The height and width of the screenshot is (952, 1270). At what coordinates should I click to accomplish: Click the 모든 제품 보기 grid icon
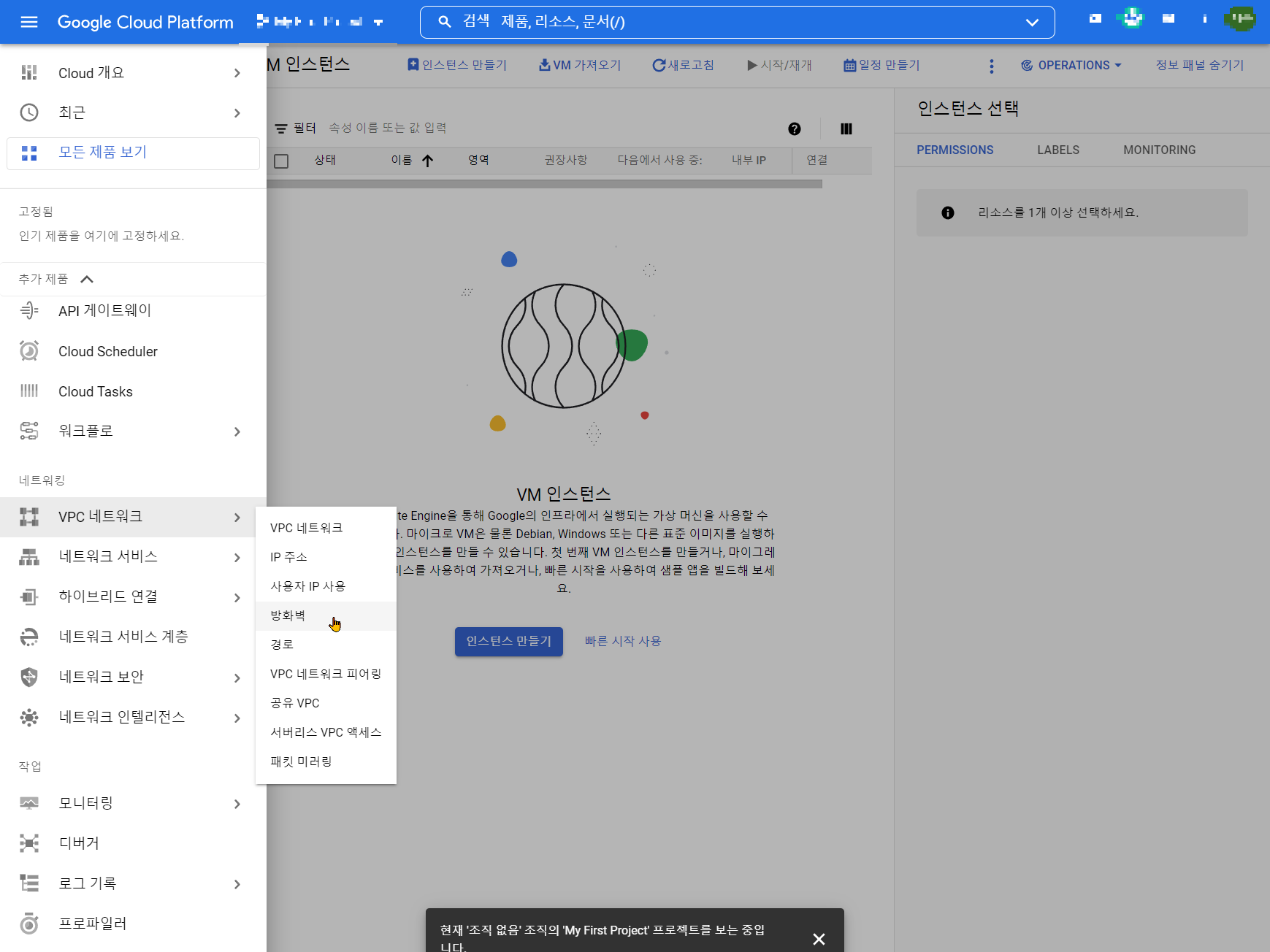click(29, 153)
